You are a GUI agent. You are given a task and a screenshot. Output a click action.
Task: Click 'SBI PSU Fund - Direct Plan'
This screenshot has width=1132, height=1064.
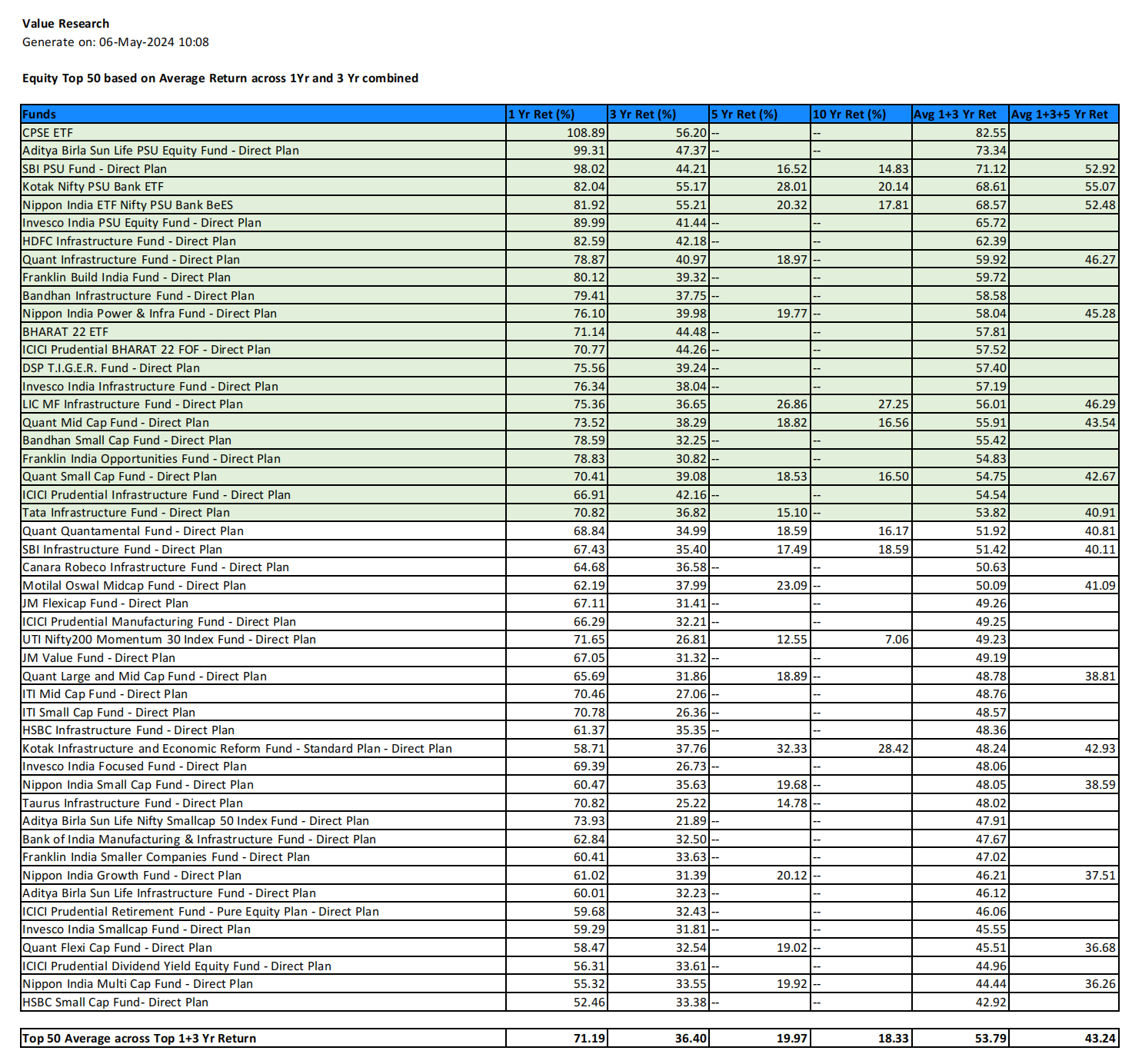pyautogui.click(x=95, y=168)
